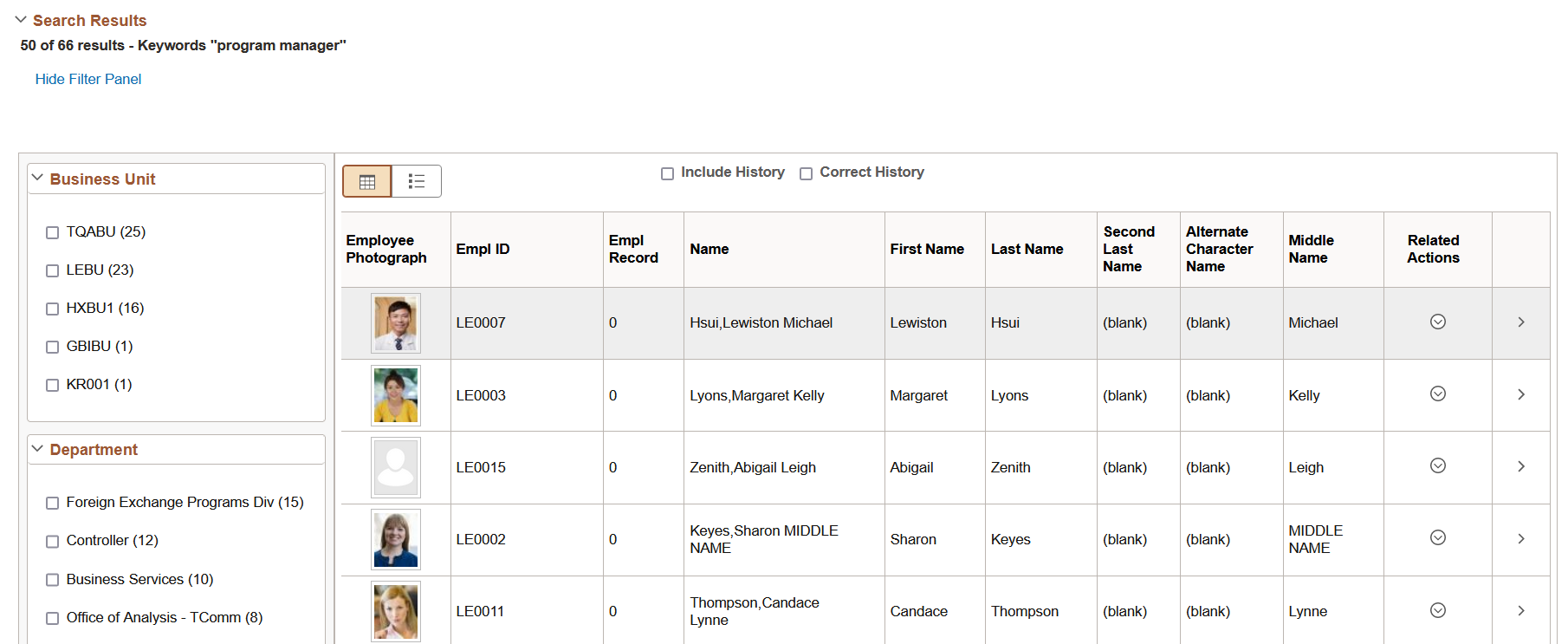Filter by TQABU business unit
Viewport: 1568px width, 644px height.
point(52,232)
